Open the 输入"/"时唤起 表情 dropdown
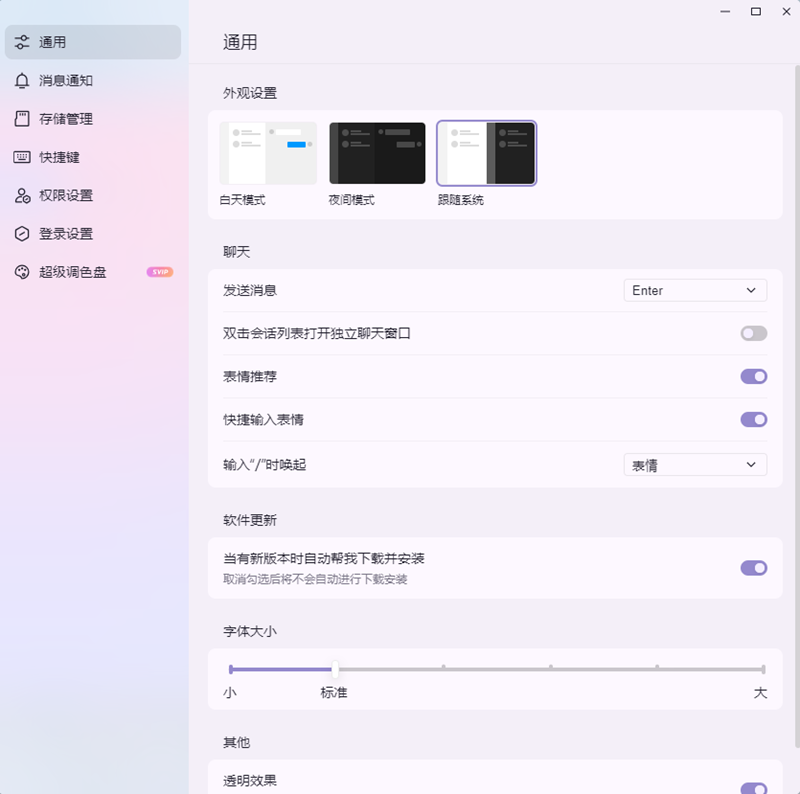The height and width of the screenshot is (794, 800). tap(695, 465)
